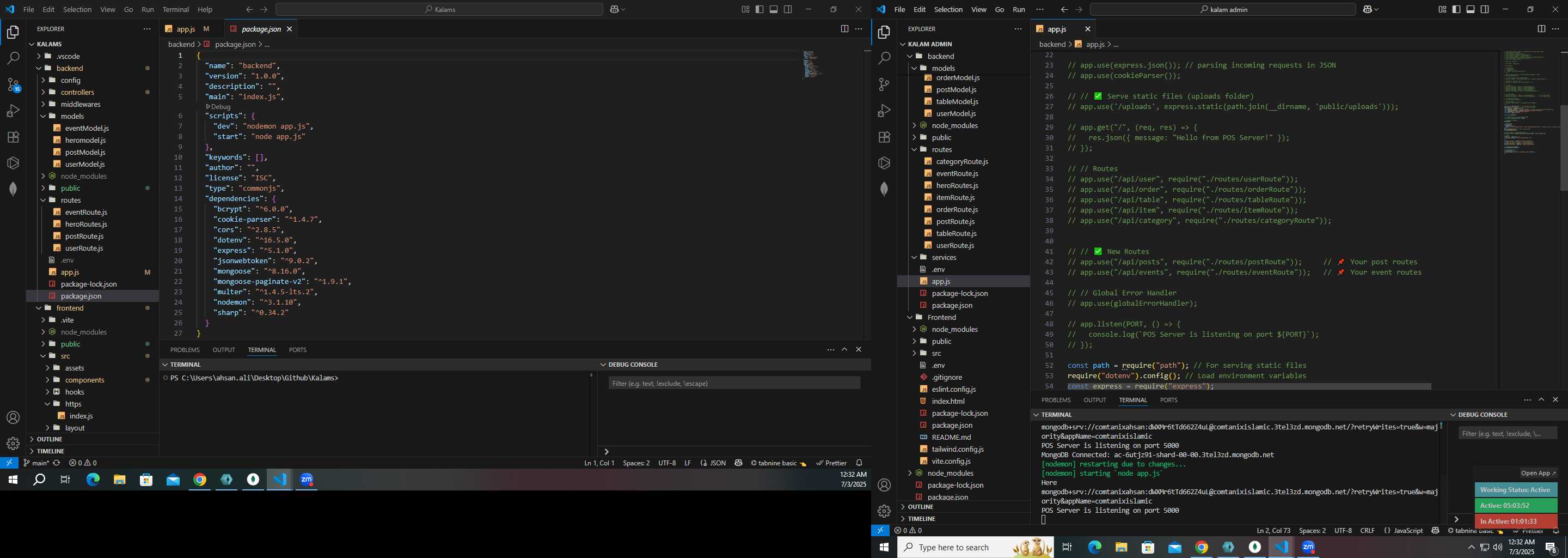
Task: Click Prettier in Kalams status bar
Action: pos(831,463)
